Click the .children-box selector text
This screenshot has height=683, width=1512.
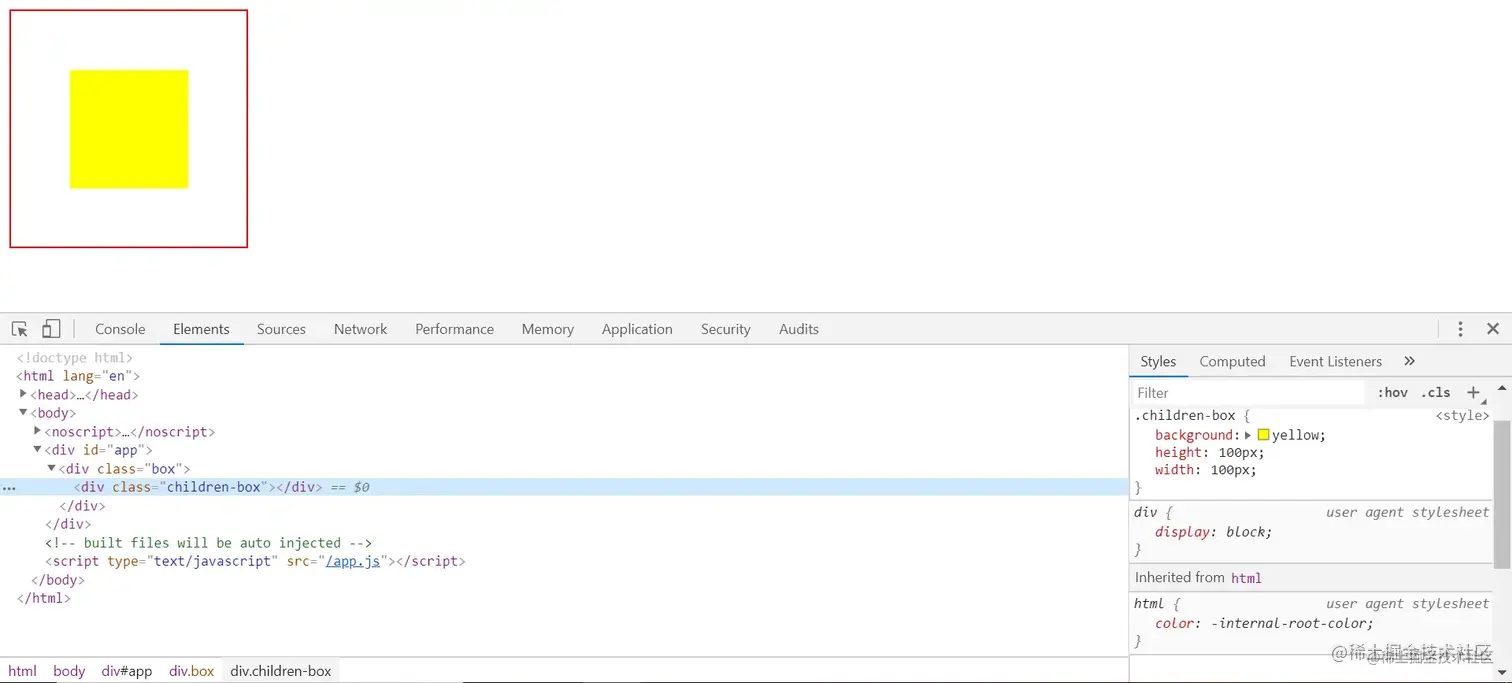point(1185,415)
